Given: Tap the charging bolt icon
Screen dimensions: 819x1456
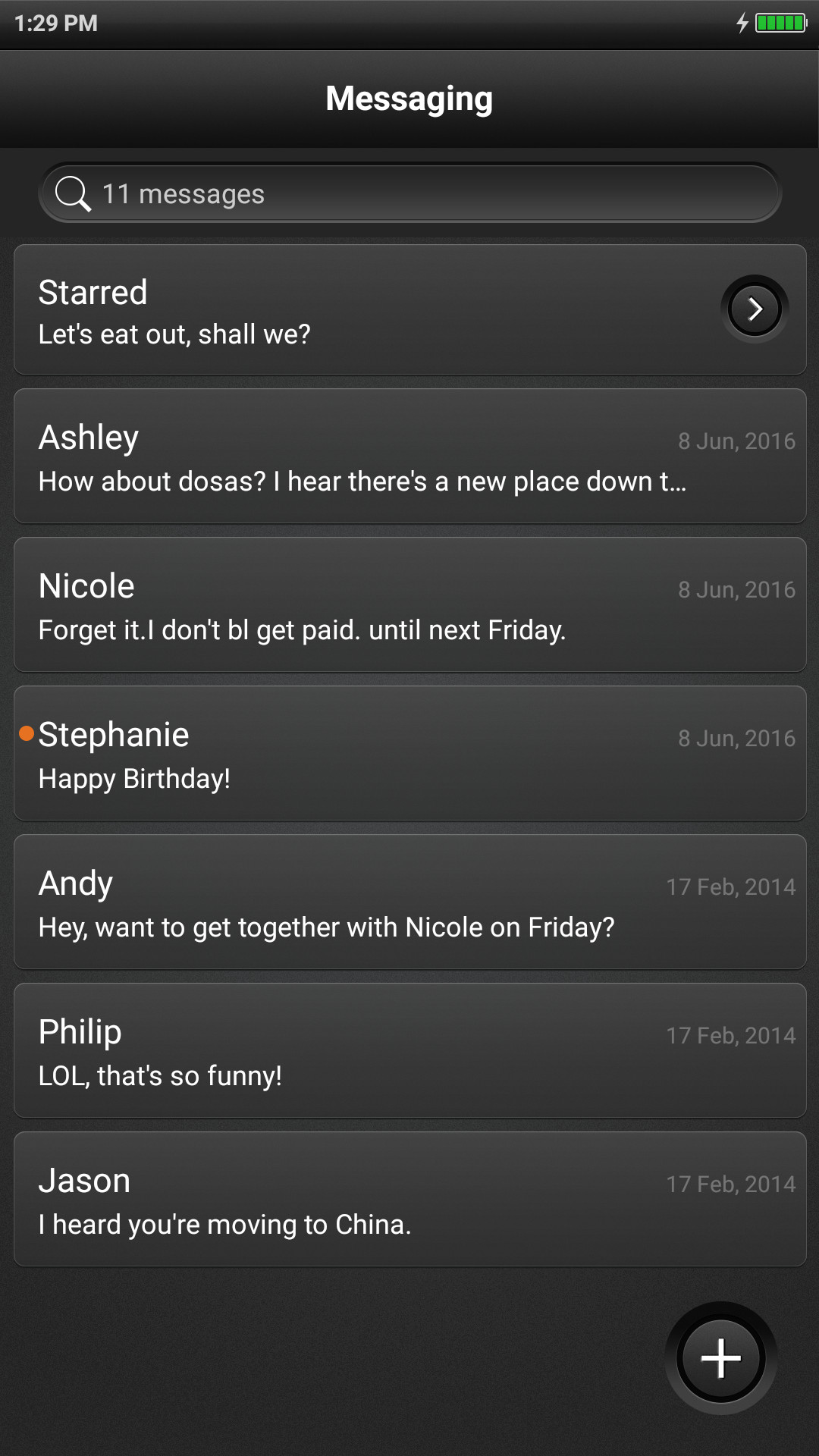Looking at the screenshot, I should [x=742, y=23].
